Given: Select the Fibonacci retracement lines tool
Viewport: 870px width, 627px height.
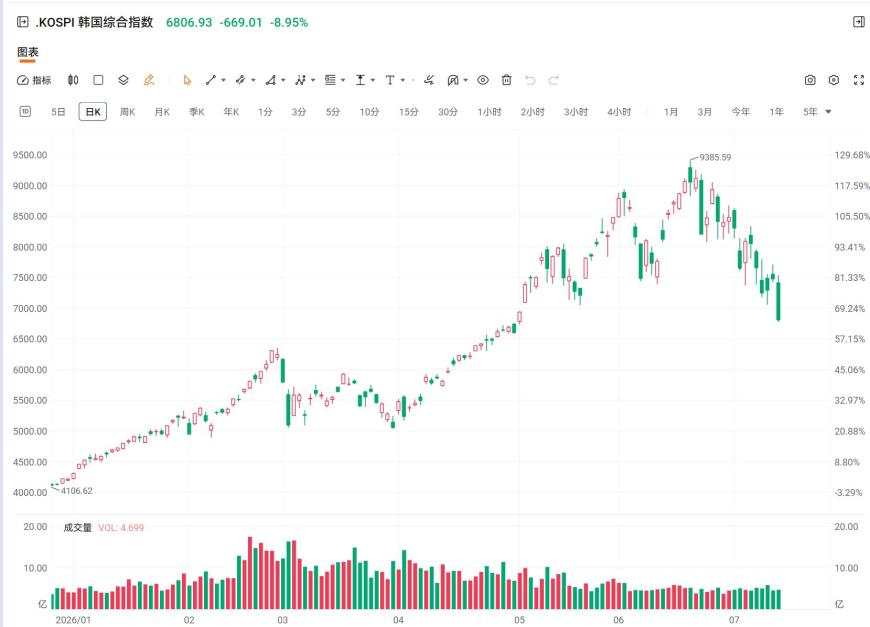Looking at the screenshot, I should click(330, 80).
